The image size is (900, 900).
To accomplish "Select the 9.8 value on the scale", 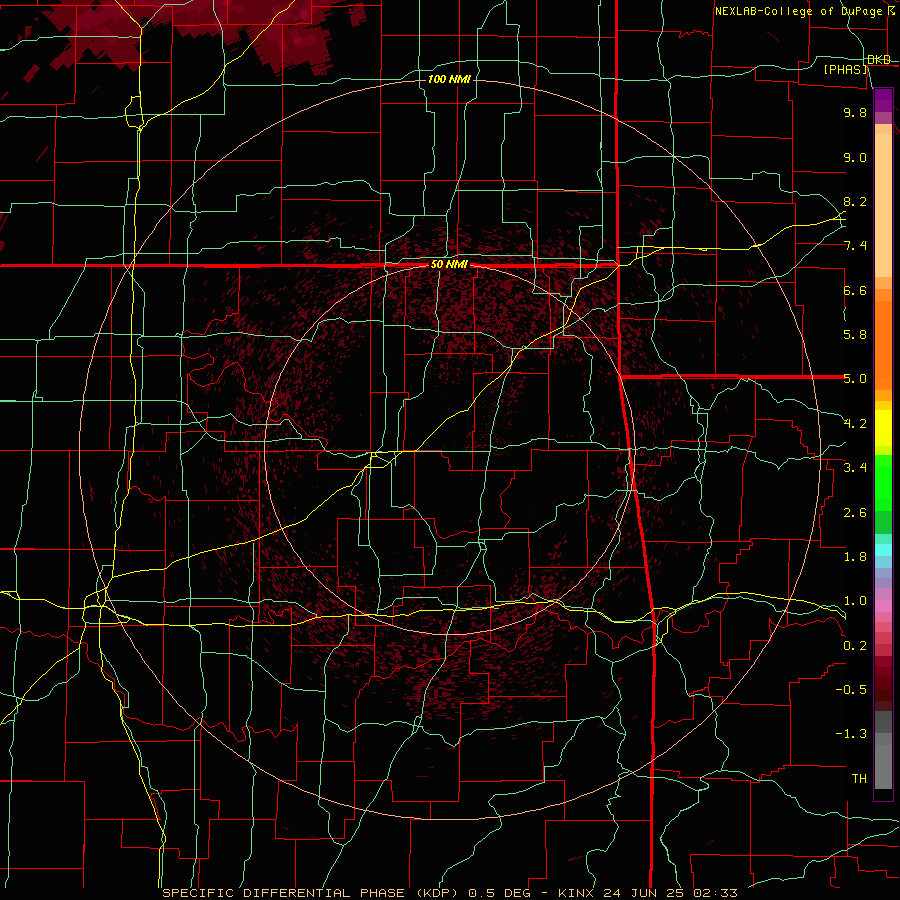I will 855,112.
